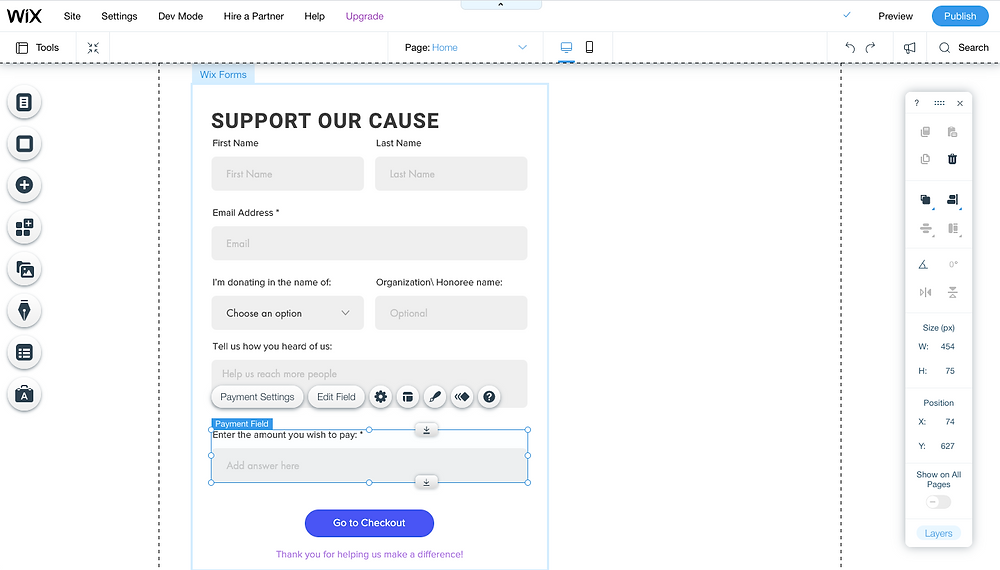This screenshot has width=1000, height=570.
Task: Click the Y position value 627
Action: (x=947, y=446)
